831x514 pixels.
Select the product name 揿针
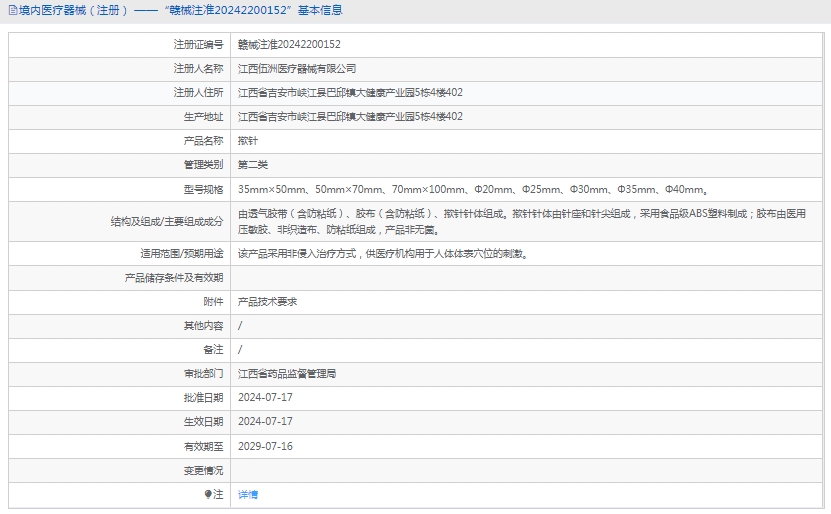pyautogui.click(x=247, y=141)
